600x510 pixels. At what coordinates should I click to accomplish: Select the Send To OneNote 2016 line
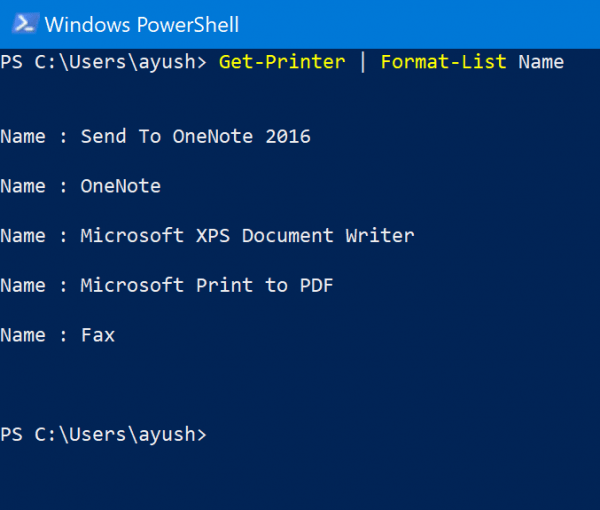[155, 137]
